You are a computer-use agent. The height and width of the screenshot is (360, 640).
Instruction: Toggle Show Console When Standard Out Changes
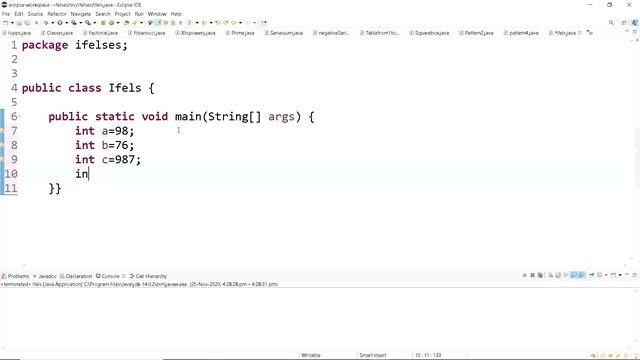point(573,276)
